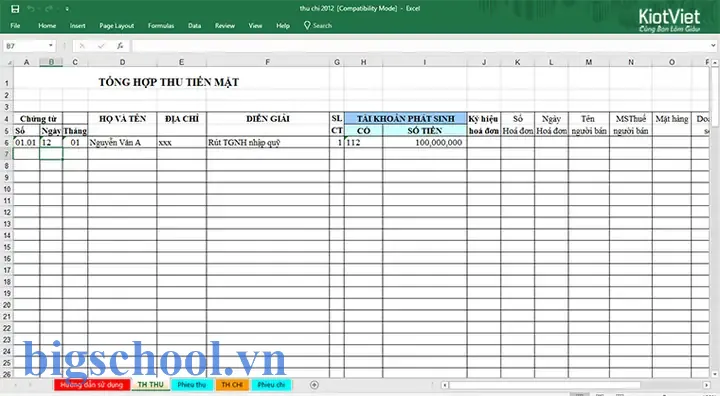Click the MSThuế người bán header
Screen dimensions: 720x396
pyautogui.click(x=630, y=124)
